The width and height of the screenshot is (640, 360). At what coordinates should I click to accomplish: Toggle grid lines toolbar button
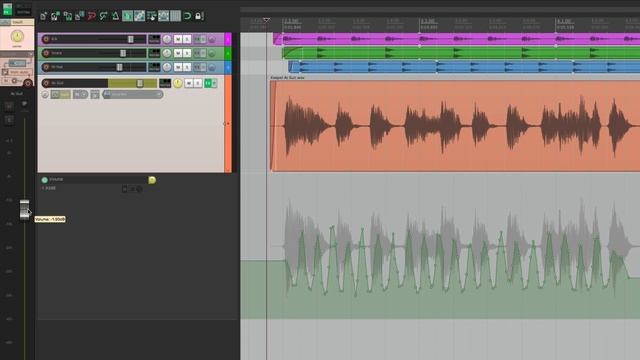click(176, 16)
